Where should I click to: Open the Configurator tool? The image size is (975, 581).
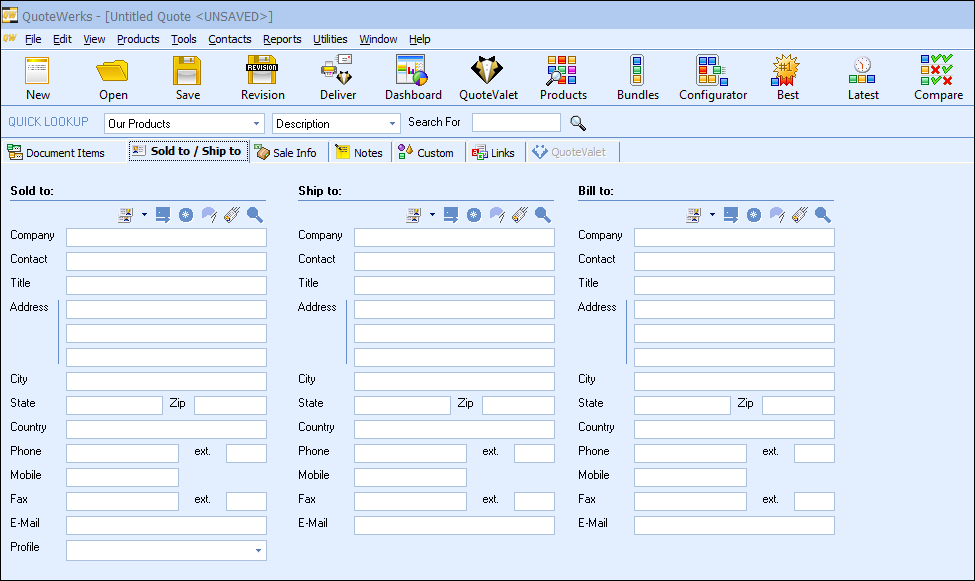[712, 77]
